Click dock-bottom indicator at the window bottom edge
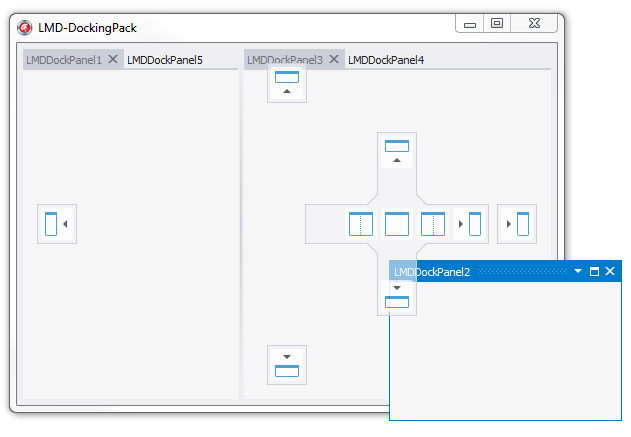This screenshot has width=631, height=437. pyautogui.click(x=287, y=365)
